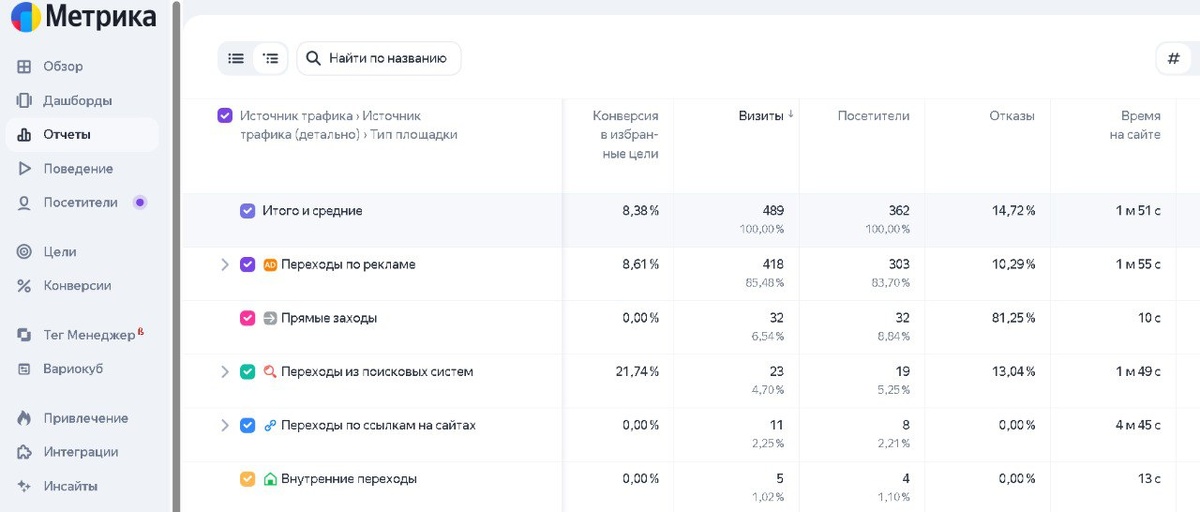Click the hash column settings button
This screenshot has height=512, width=1200.
[x=1174, y=58]
